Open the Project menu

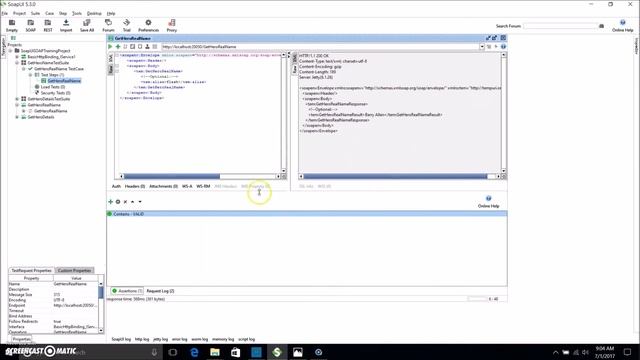pyautogui.click(x=19, y=13)
